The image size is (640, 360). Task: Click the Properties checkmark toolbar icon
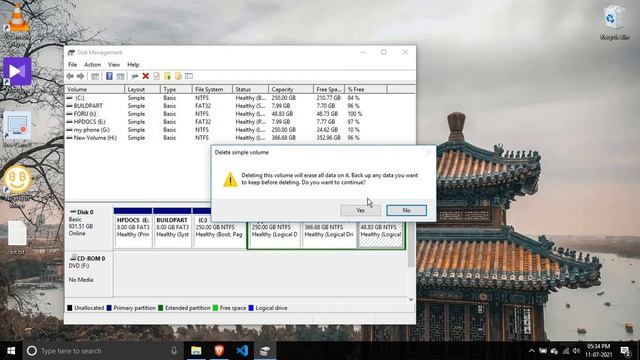pos(156,76)
